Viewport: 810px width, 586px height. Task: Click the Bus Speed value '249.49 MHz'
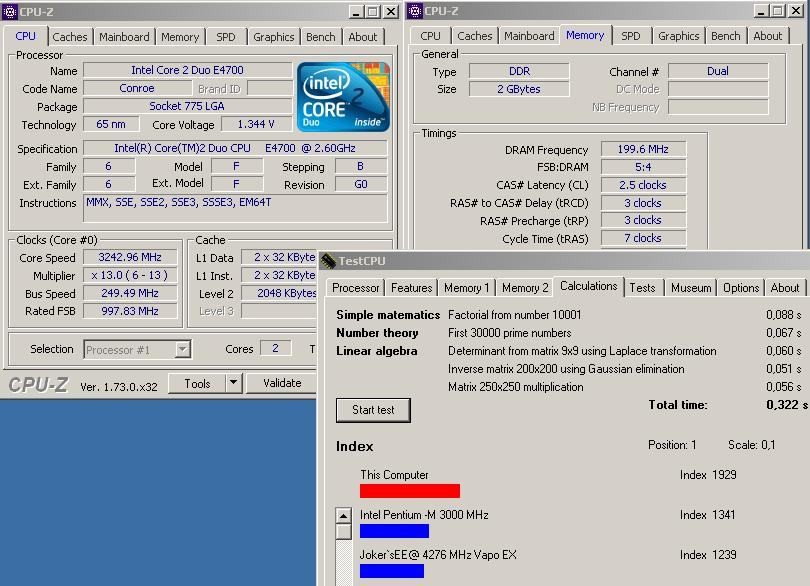pyautogui.click(x=130, y=293)
